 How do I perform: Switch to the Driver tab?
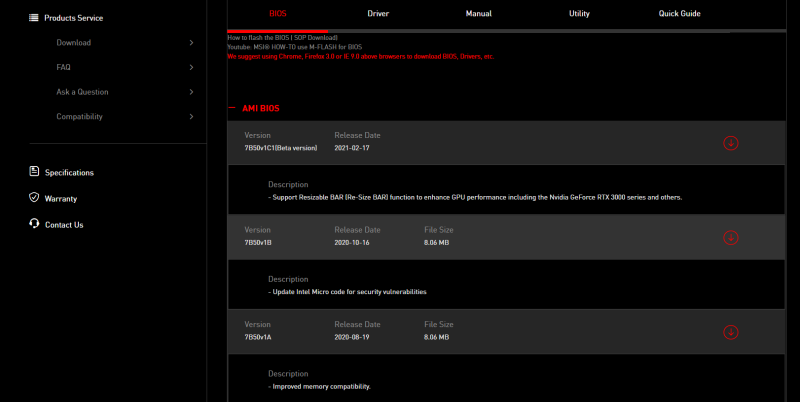[378, 14]
